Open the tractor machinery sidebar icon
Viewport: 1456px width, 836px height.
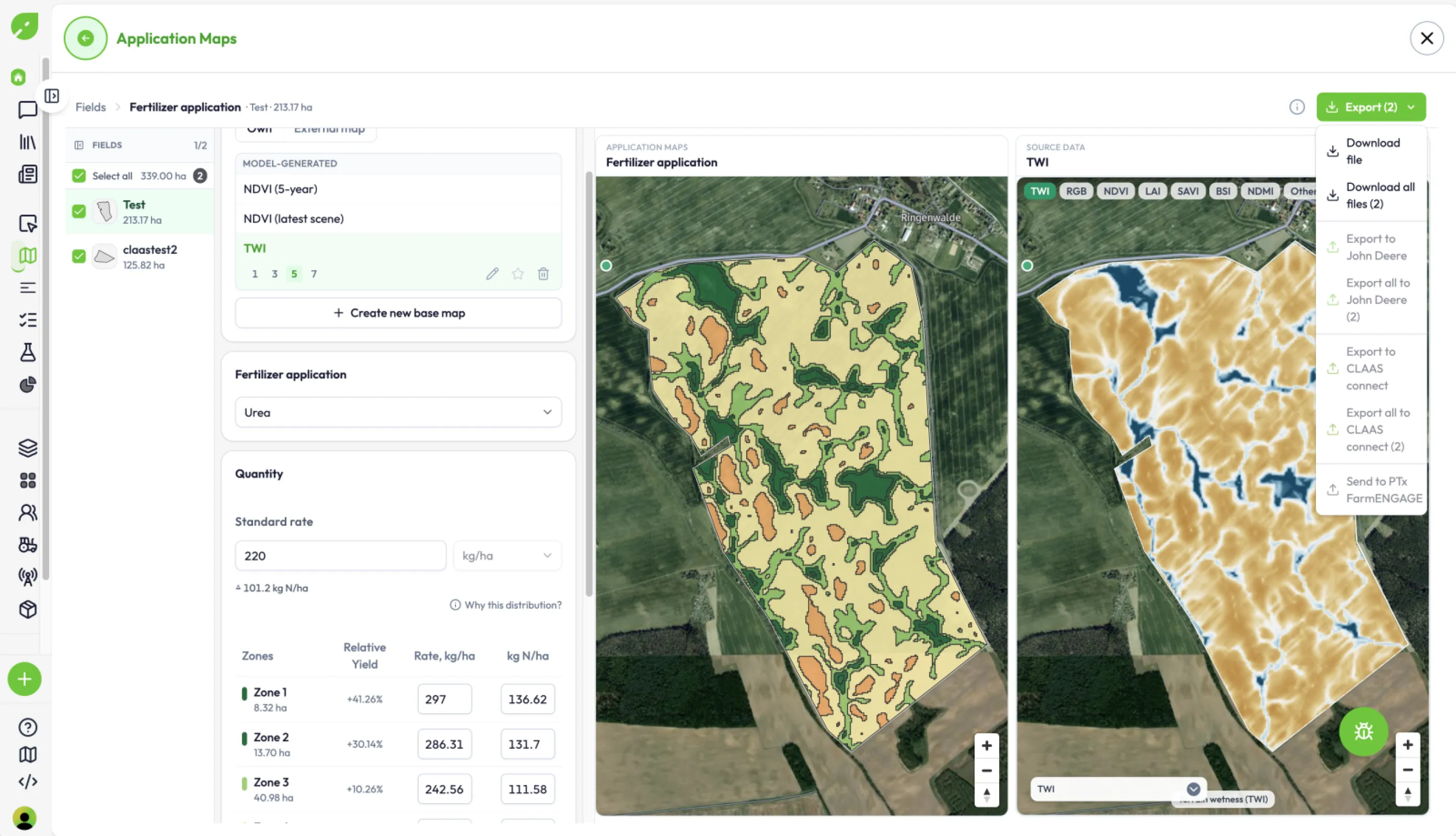click(x=27, y=544)
